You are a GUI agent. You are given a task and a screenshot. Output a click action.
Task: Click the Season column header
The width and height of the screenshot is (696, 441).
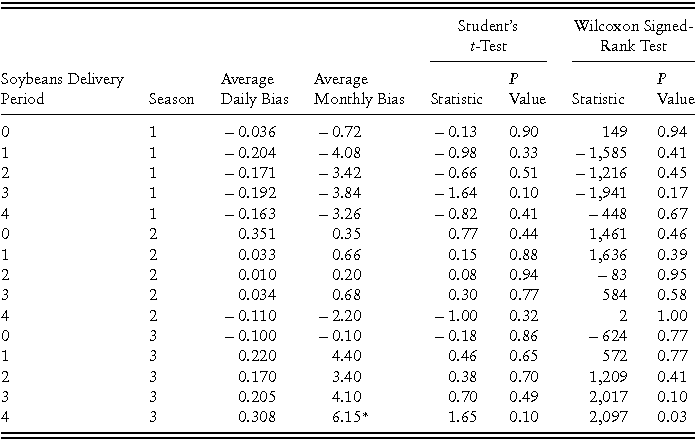171,99
